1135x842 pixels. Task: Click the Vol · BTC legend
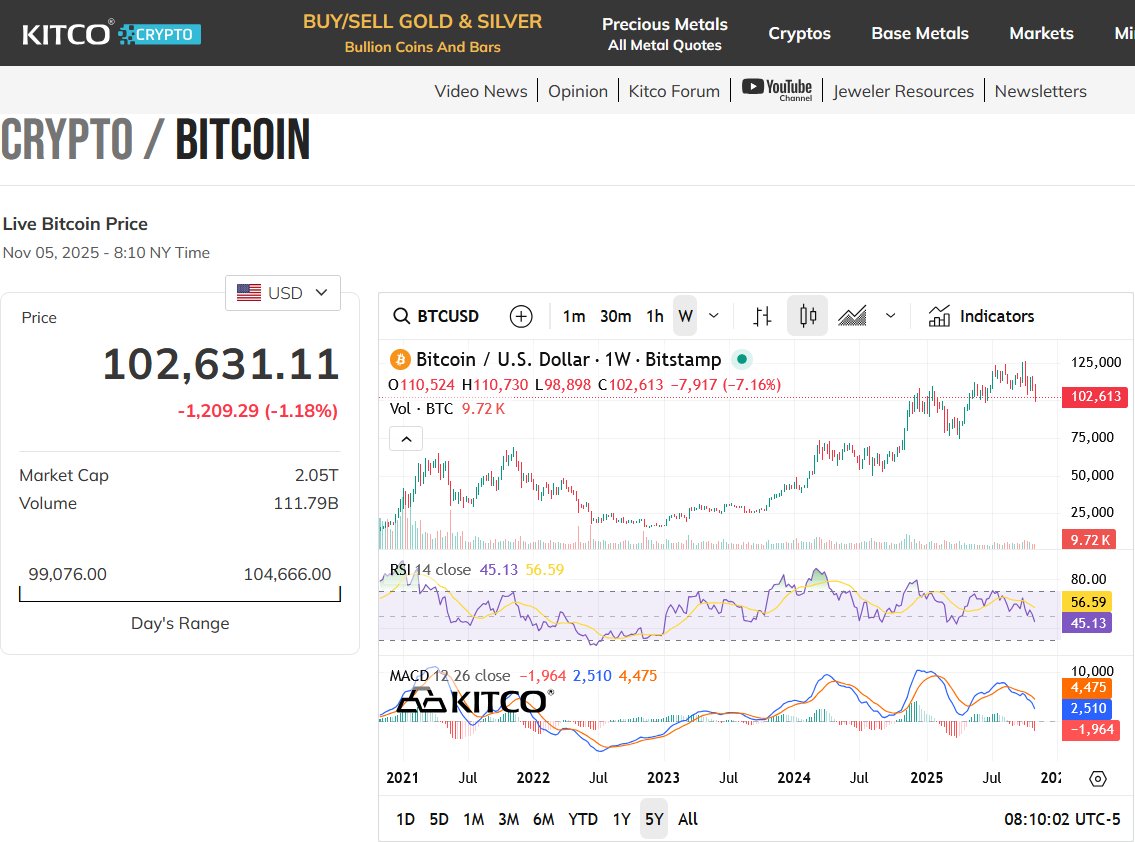click(421, 408)
